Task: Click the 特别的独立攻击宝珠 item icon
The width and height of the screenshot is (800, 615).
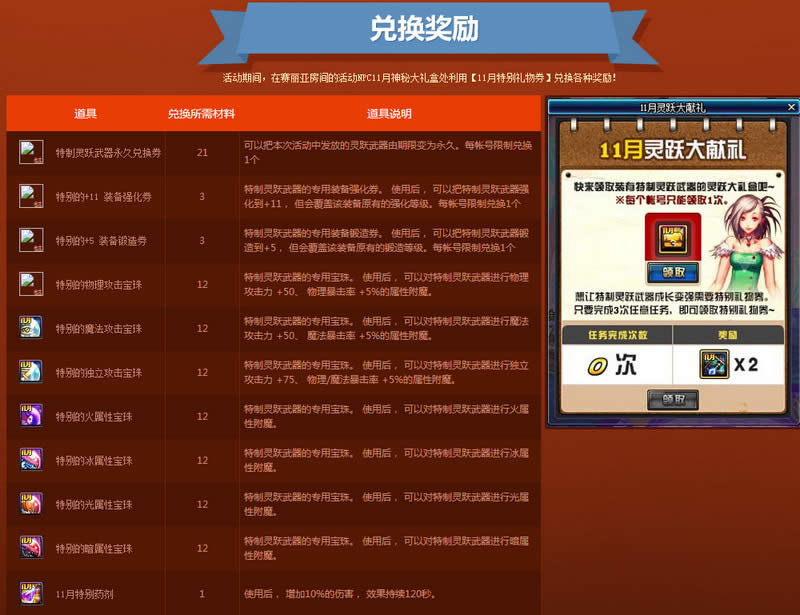Action: (31, 371)
